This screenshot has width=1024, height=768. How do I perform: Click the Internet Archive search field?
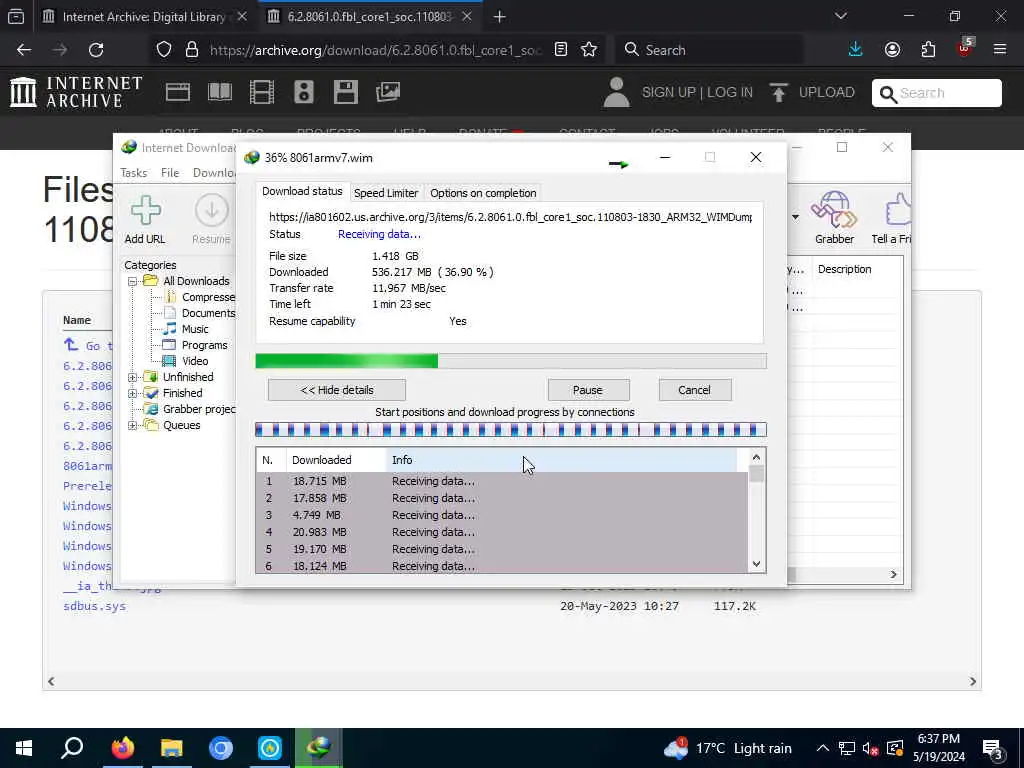[936, 93]
